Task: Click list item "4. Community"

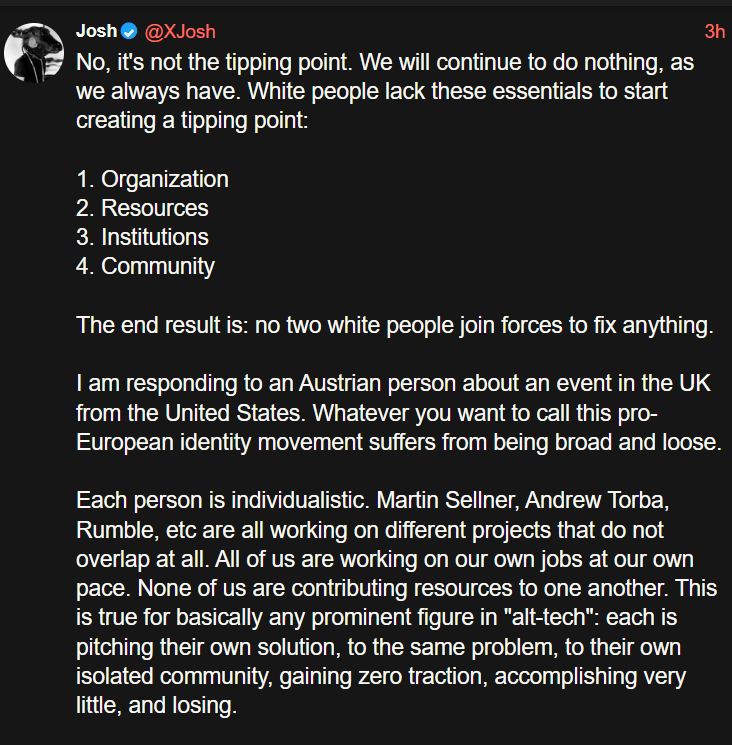Action: 145,266
